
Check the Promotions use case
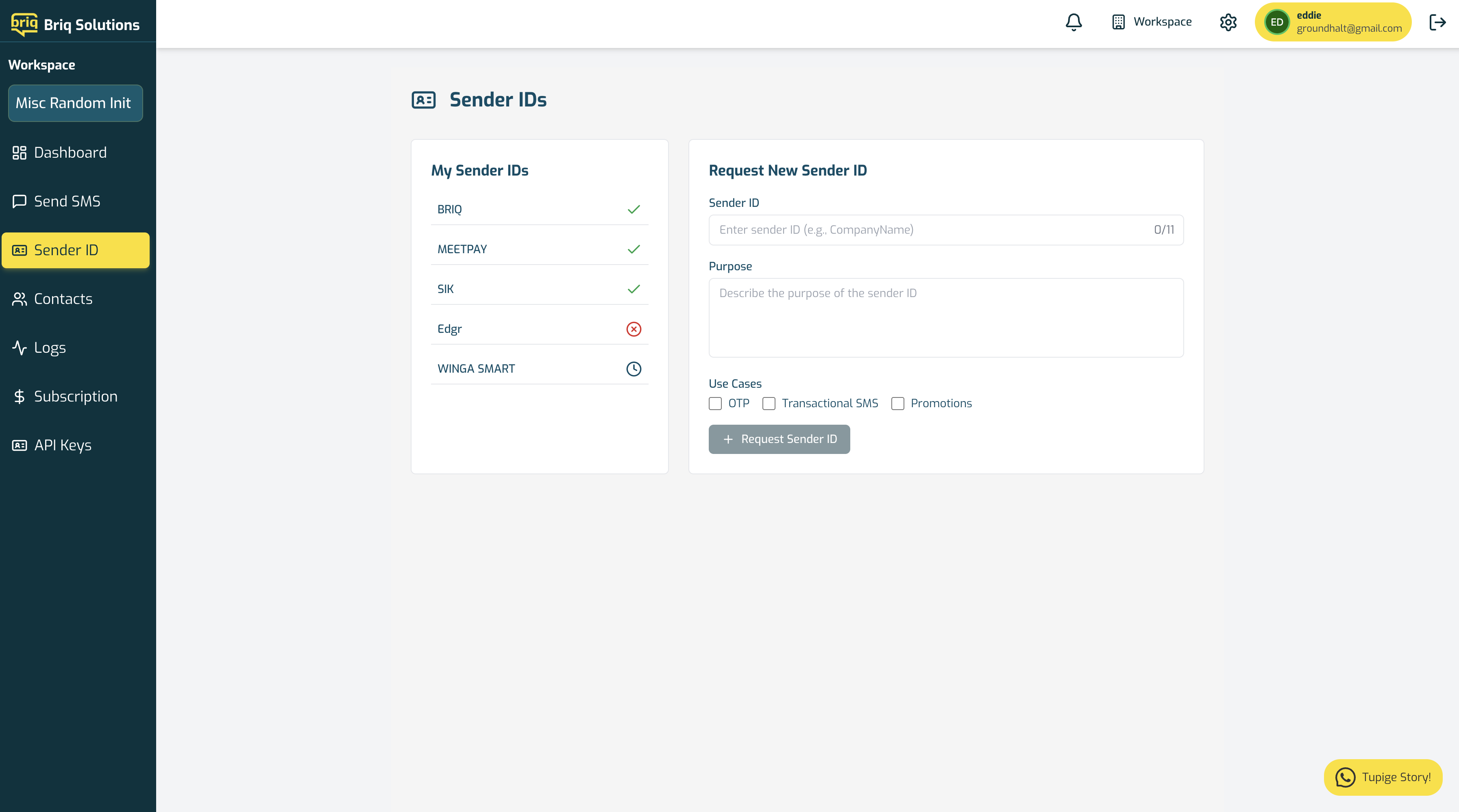coord(898,403)
